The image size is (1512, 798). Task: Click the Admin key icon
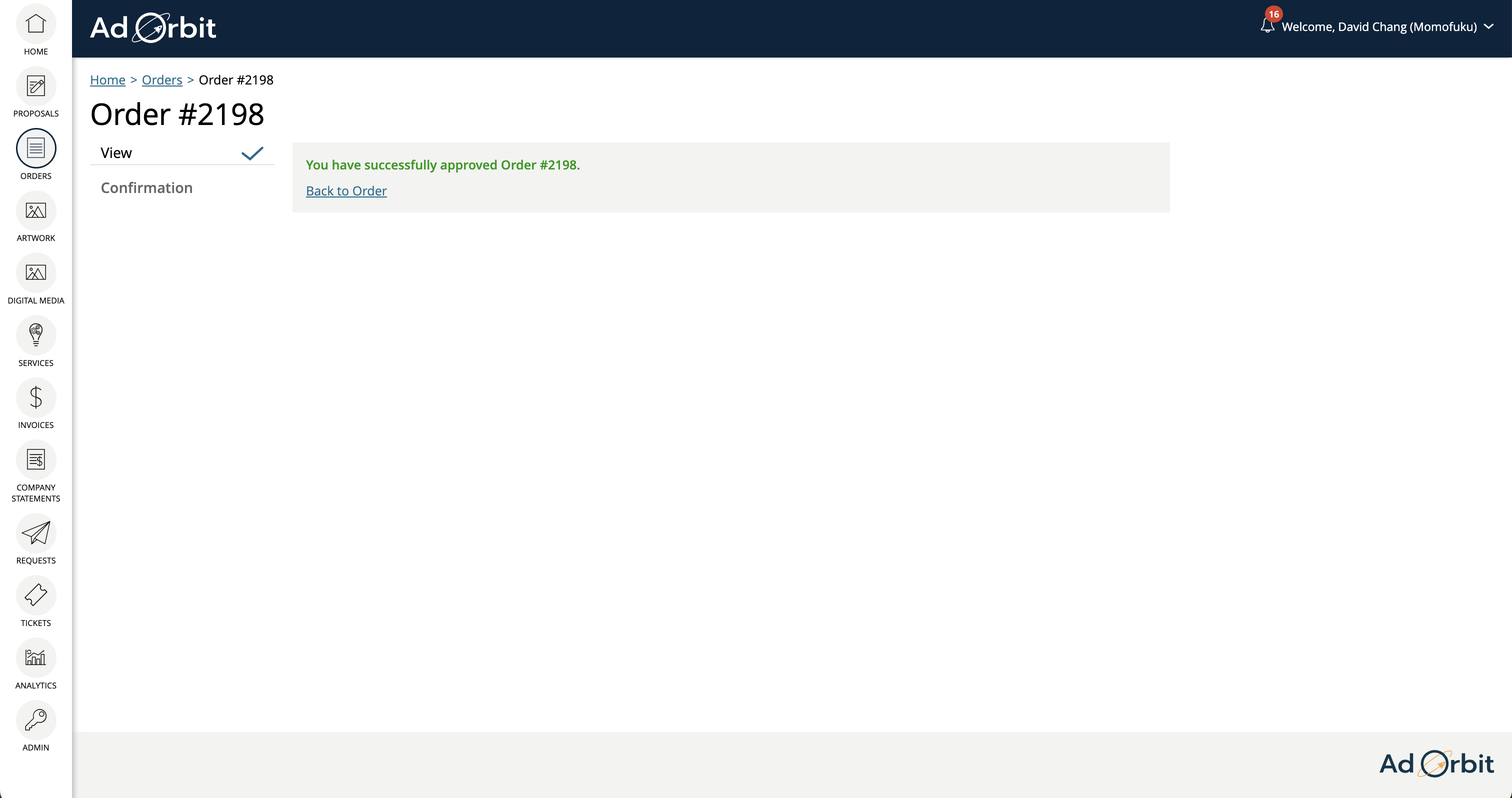(36, 720)
